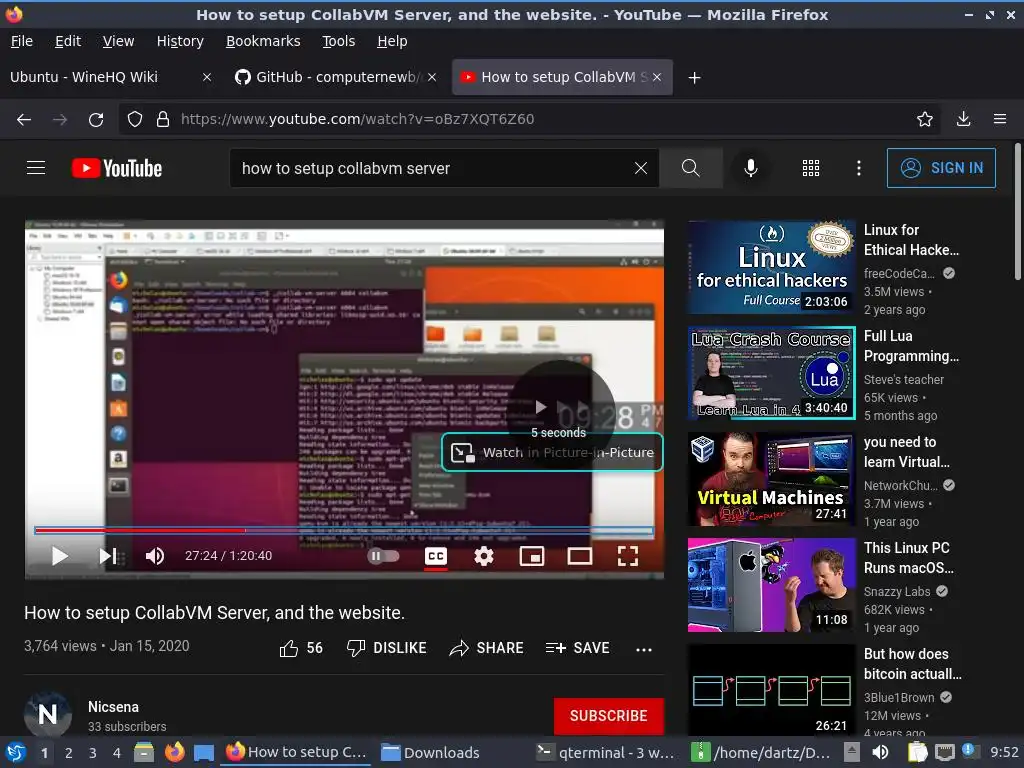
Task: Like the video with thumbs-up
Action: 301,648
